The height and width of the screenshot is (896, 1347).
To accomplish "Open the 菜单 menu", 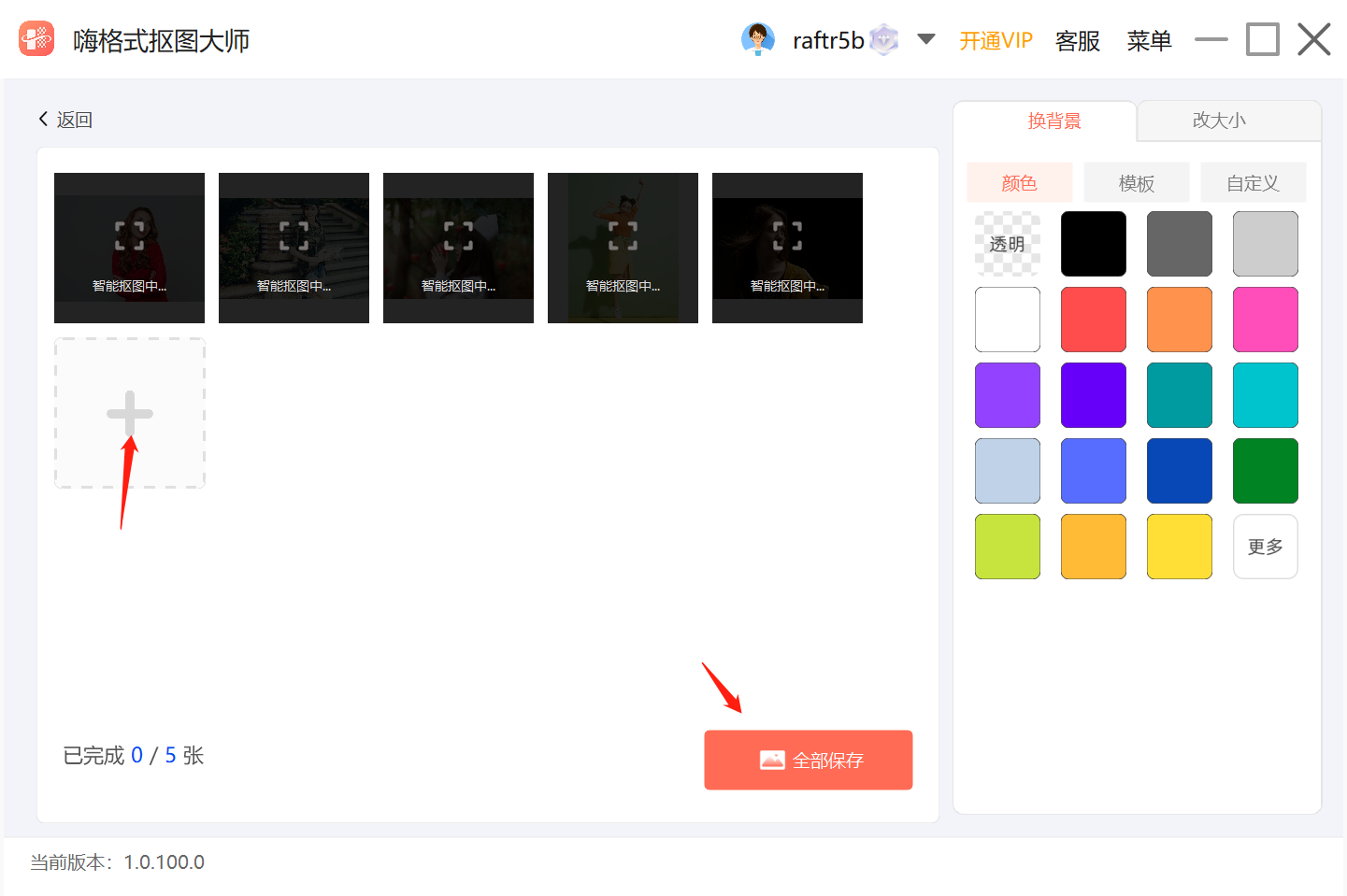I will [x=1149, y=41].
